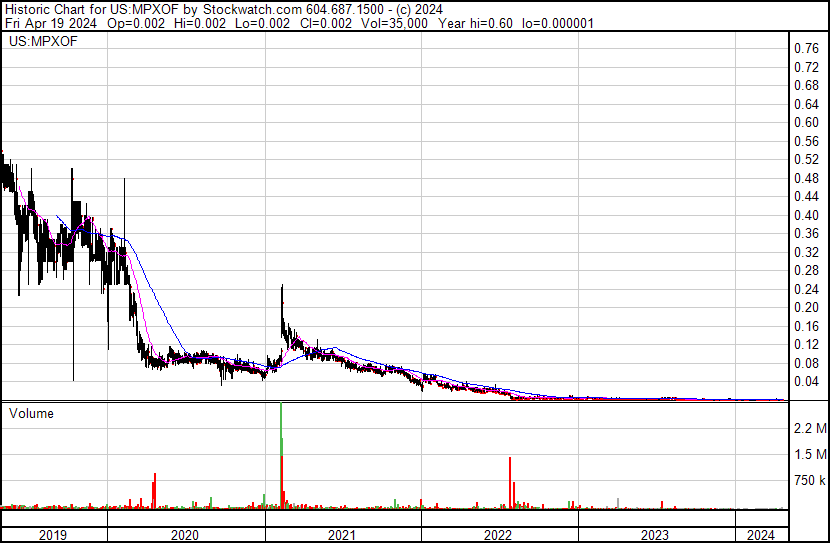Click the red volume spike in 2020
The height and width of the screenshot is (543, 830).
tap(155, 491)
